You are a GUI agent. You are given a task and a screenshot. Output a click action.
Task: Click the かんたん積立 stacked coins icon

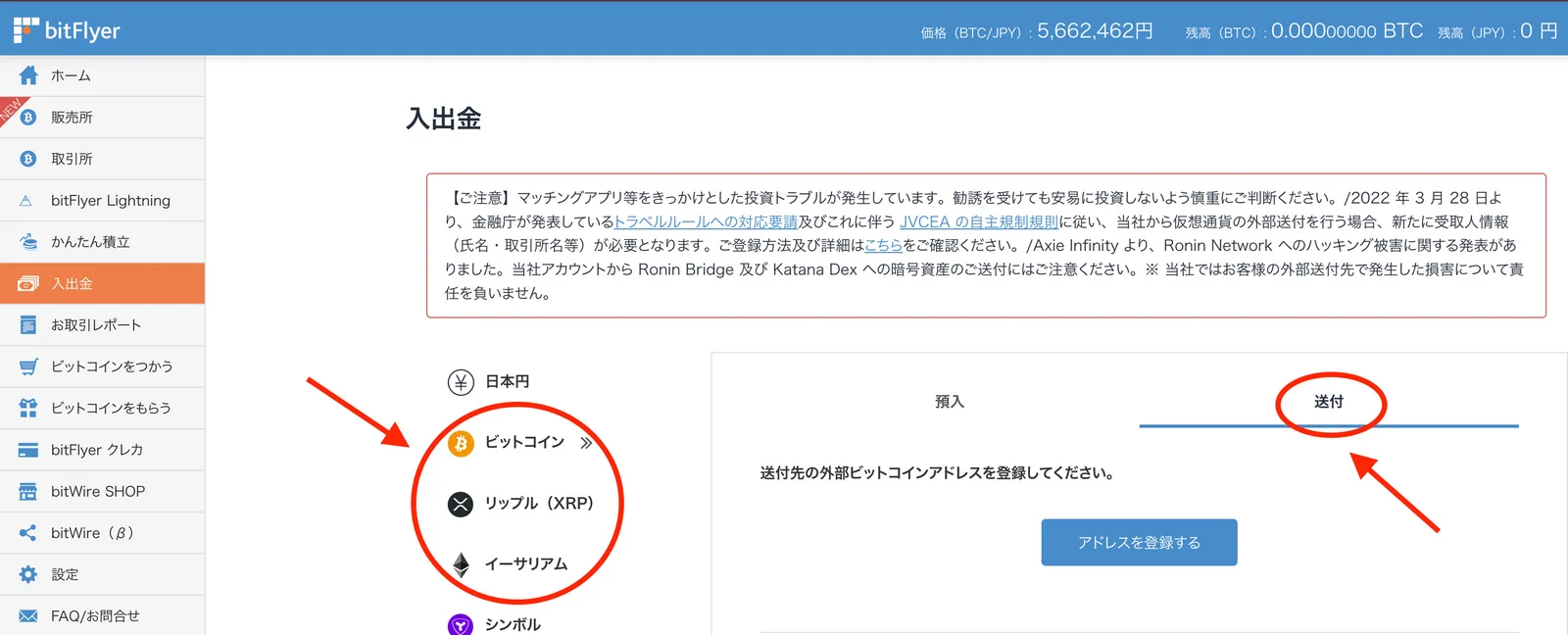click(28, 241)
